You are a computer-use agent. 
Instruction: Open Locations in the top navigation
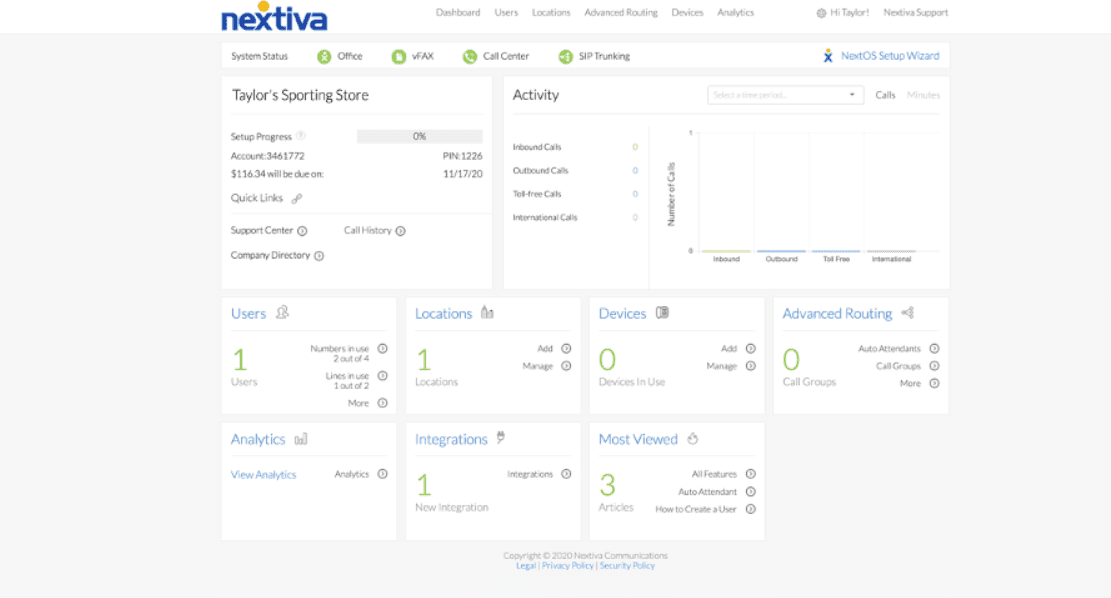551,13
